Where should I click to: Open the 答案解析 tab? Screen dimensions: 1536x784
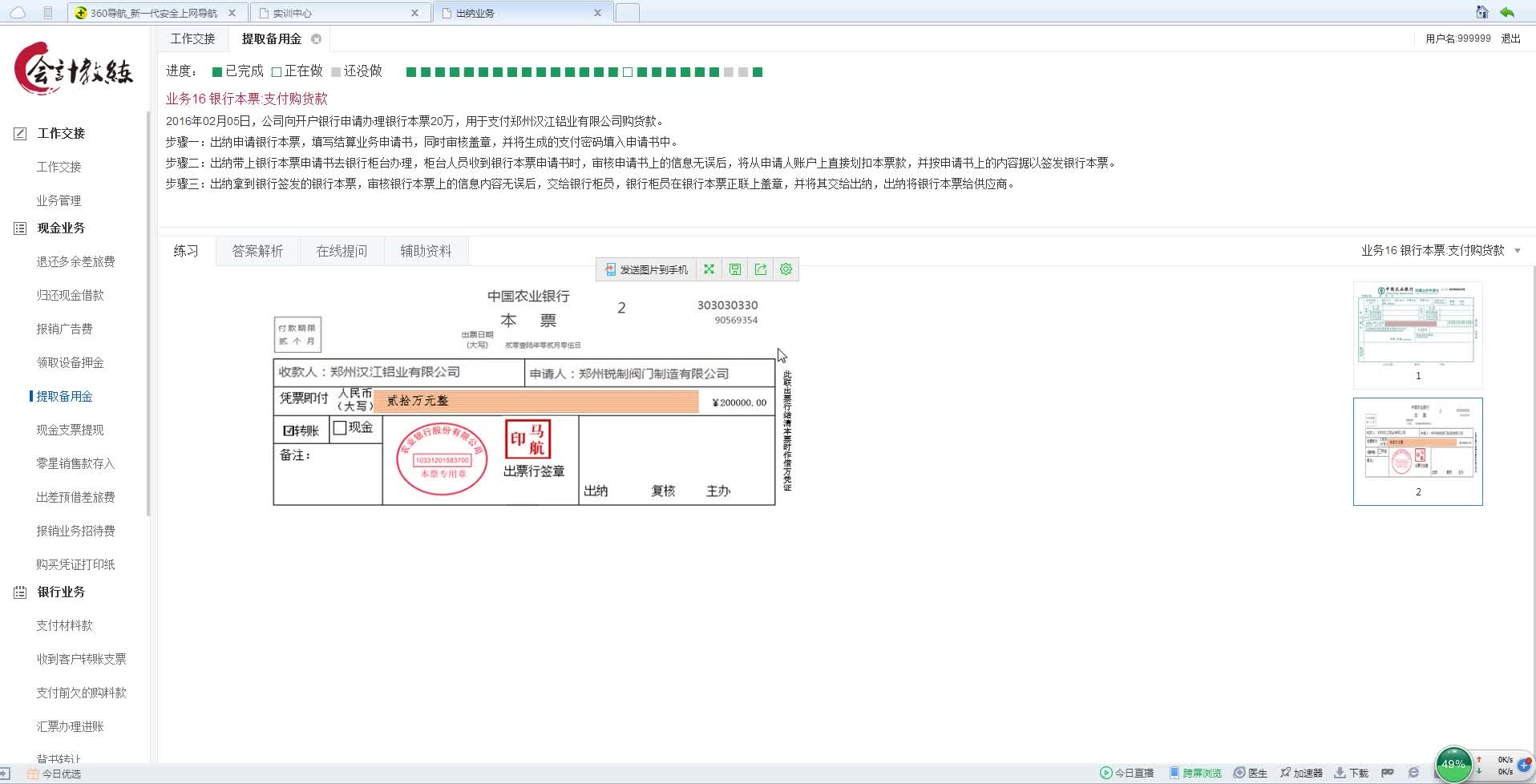click(257, 251)
